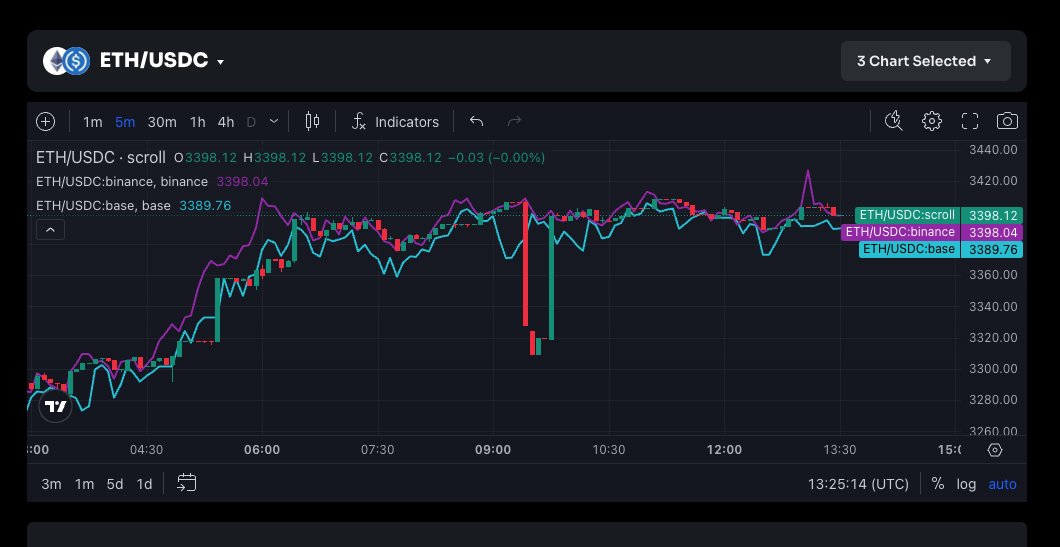Toggle logarithmic scale mode
The image size is (1060, 547).
[966, 484]
